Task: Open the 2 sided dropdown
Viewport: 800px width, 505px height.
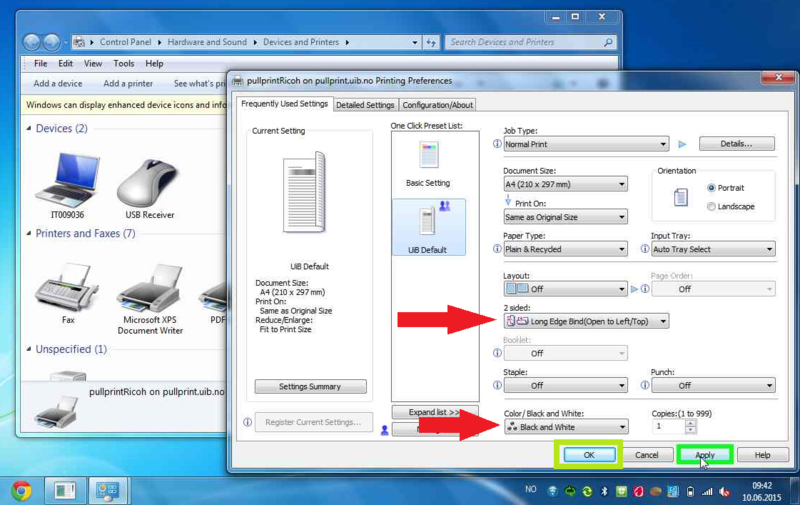Action: [586, 321]
